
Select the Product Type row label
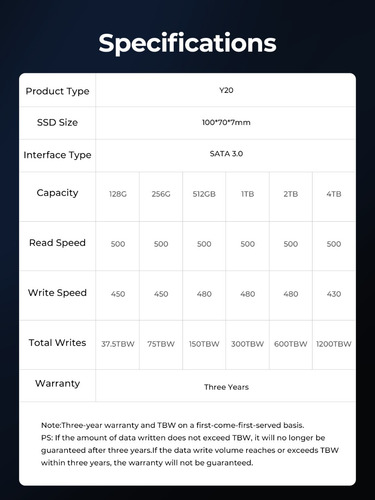(x=57, y=91)
